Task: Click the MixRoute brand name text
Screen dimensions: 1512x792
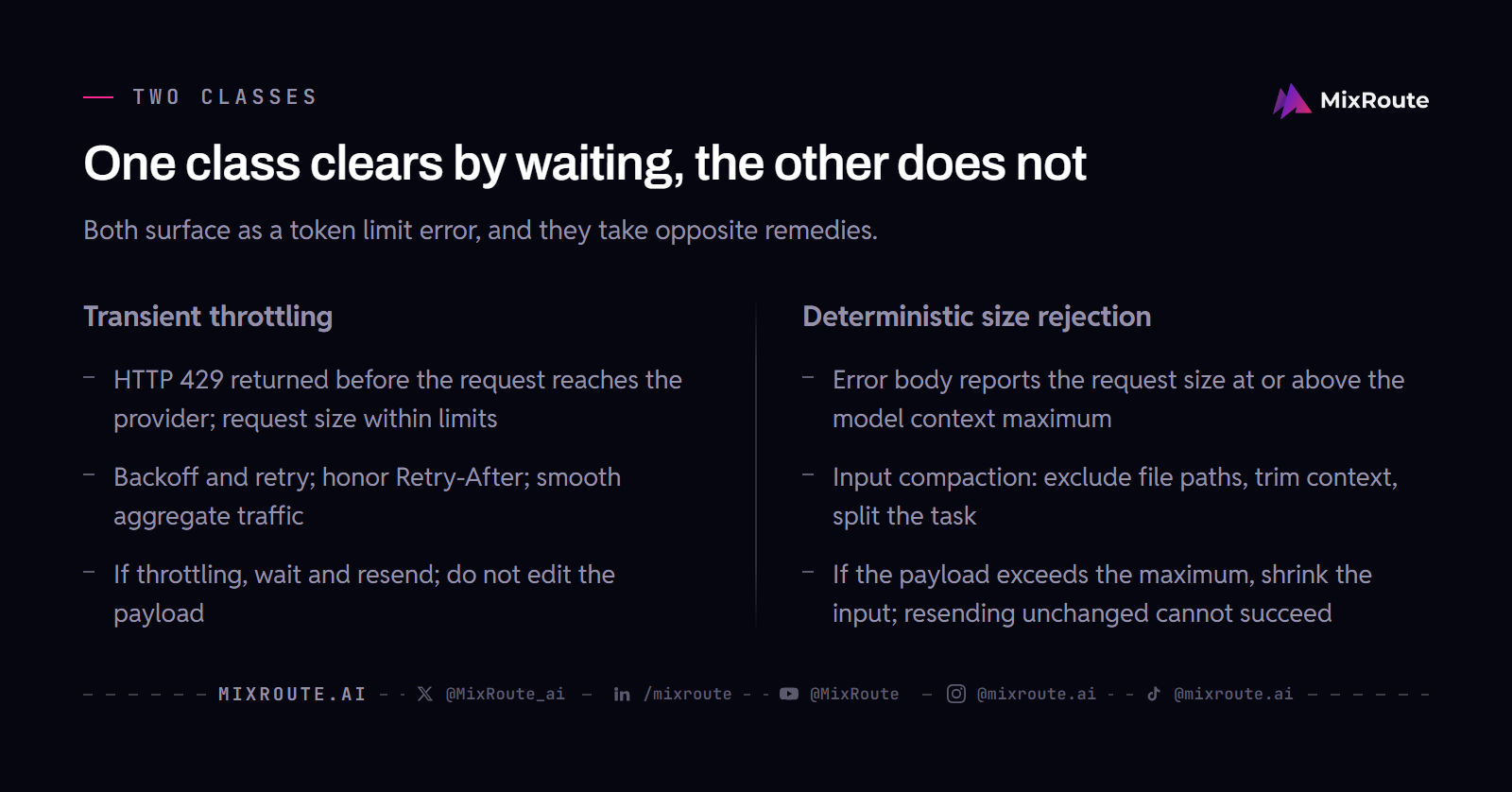Action: tap(1374, 100)
